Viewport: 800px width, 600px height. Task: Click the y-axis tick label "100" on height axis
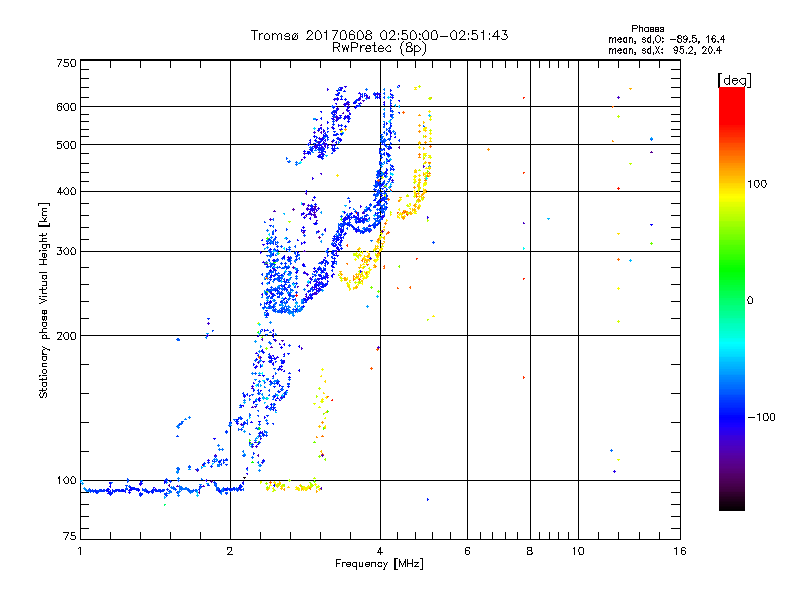pos(66,481)
